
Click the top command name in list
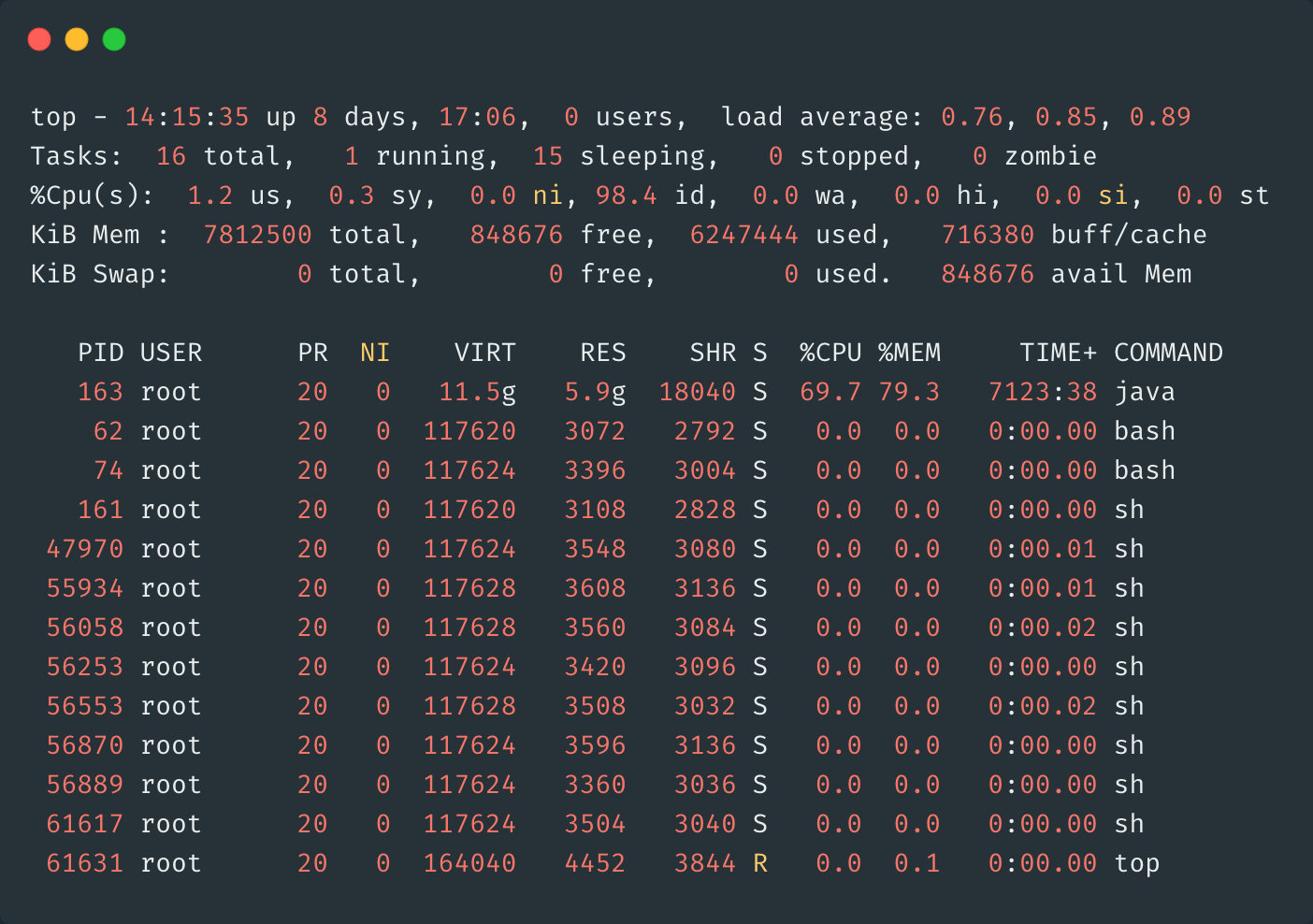(x=1137, y=863)
